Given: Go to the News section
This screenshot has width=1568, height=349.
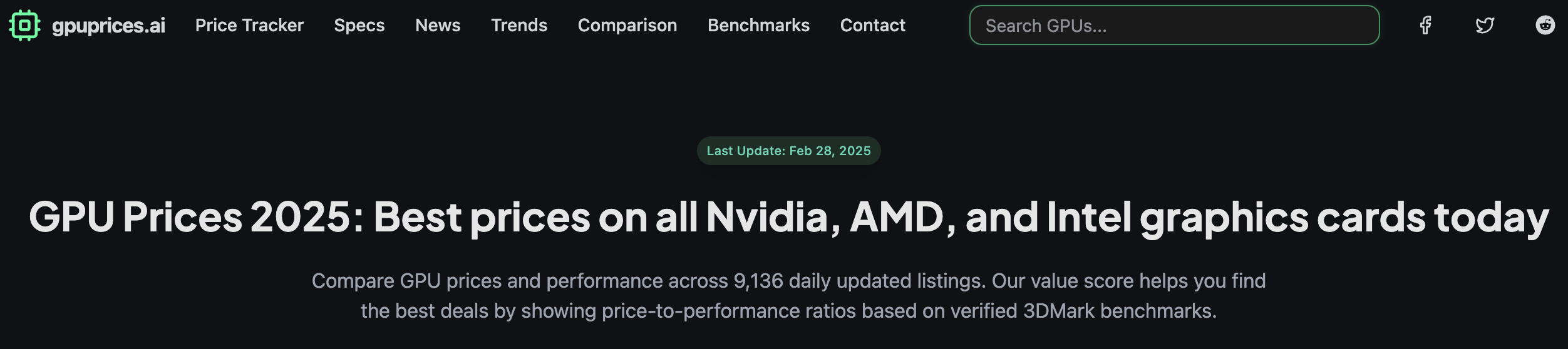Looking at the screenshot, I should pyautogui.click(x=438, y=26).
